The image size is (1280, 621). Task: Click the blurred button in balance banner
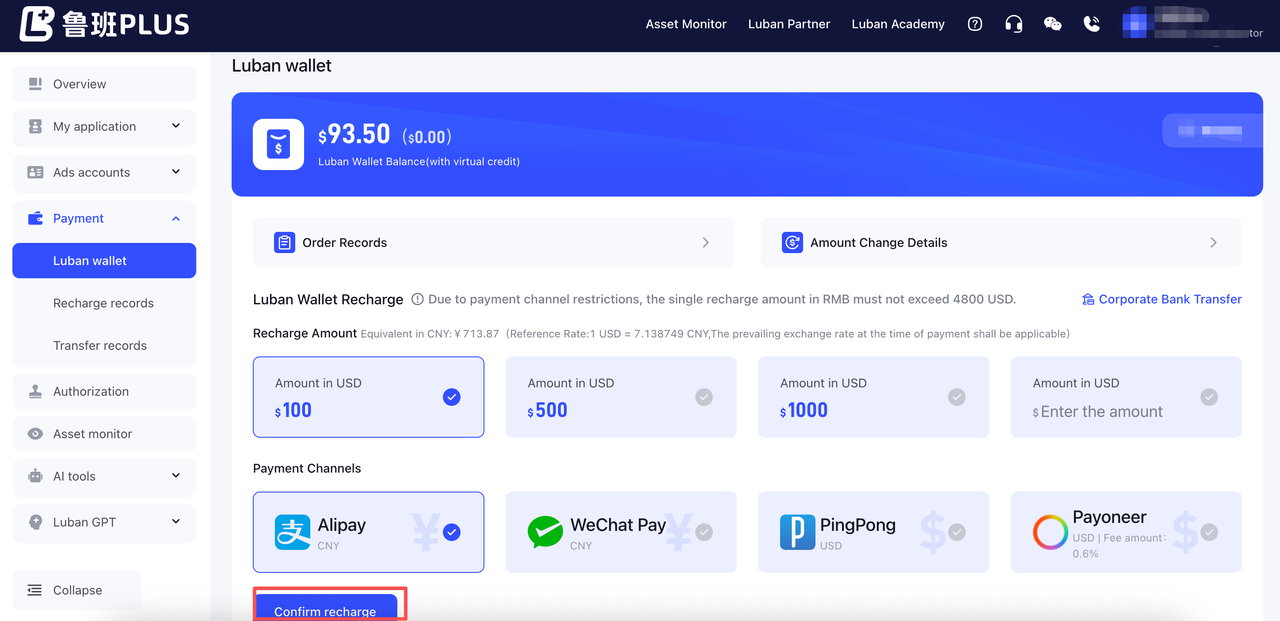(x=1212, y=130)
